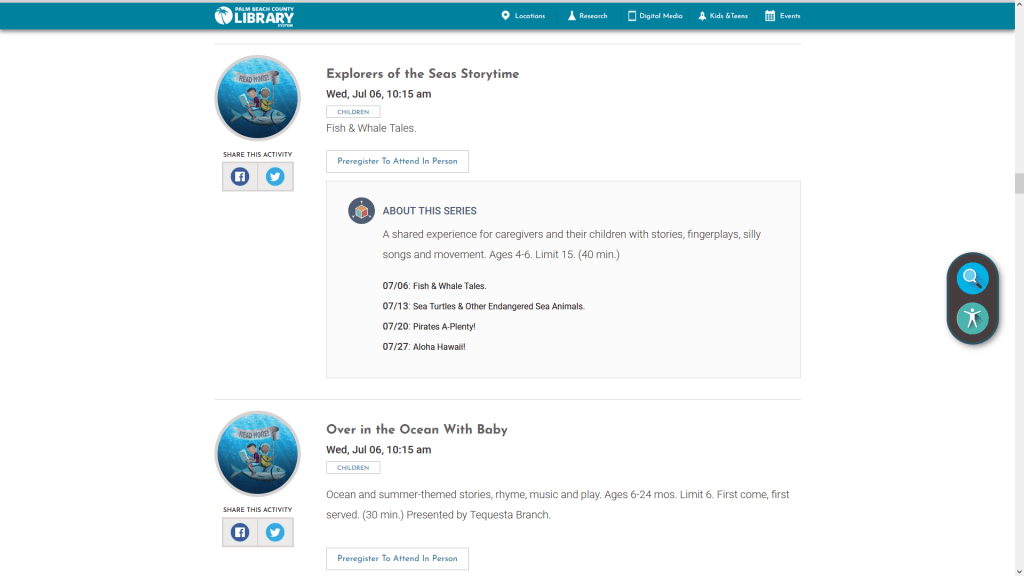Open the Research menu
This screenshot has width=1024, height=576.
(x=586, y=16)
